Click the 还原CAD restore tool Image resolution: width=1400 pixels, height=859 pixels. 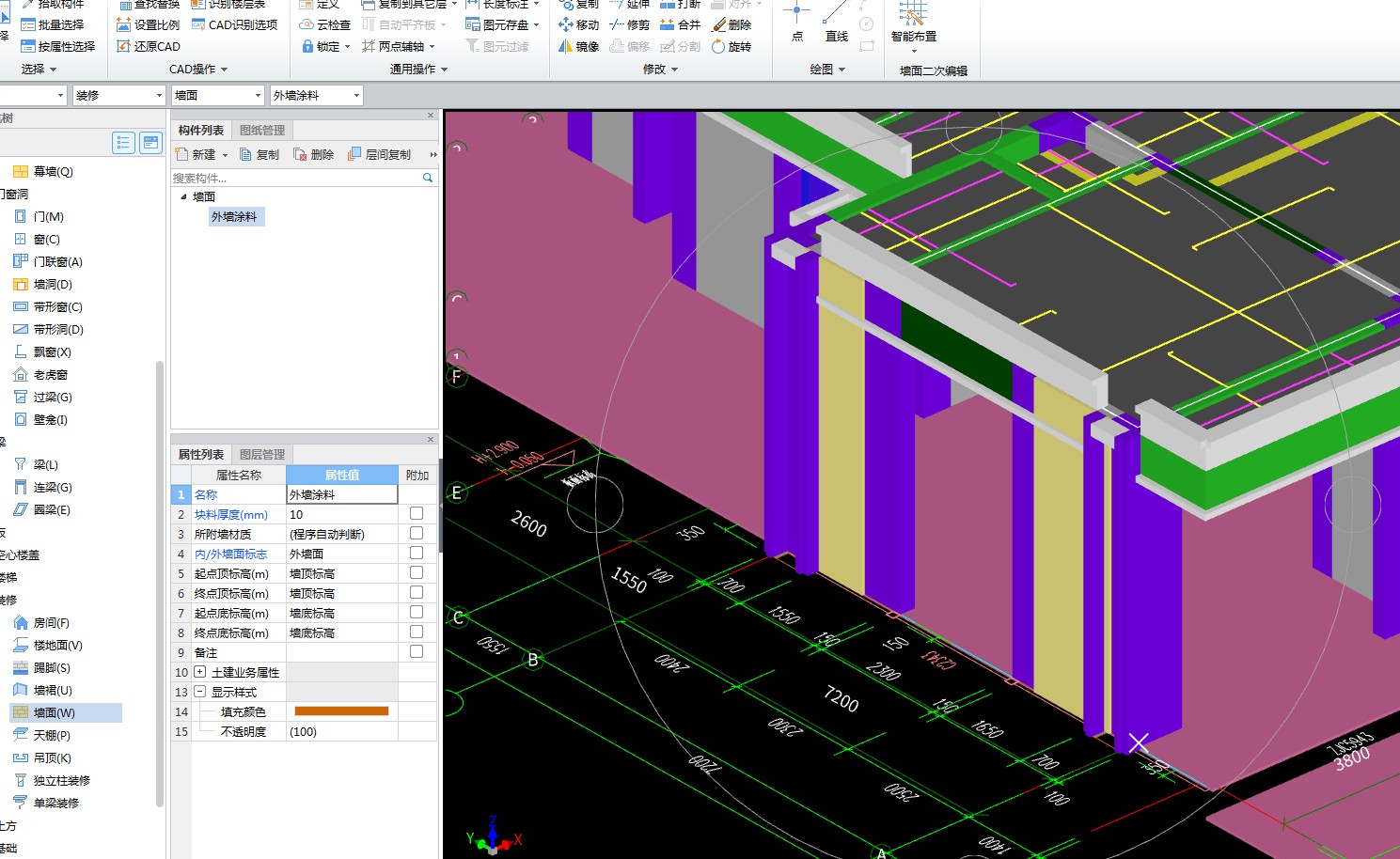coord(149,46)
